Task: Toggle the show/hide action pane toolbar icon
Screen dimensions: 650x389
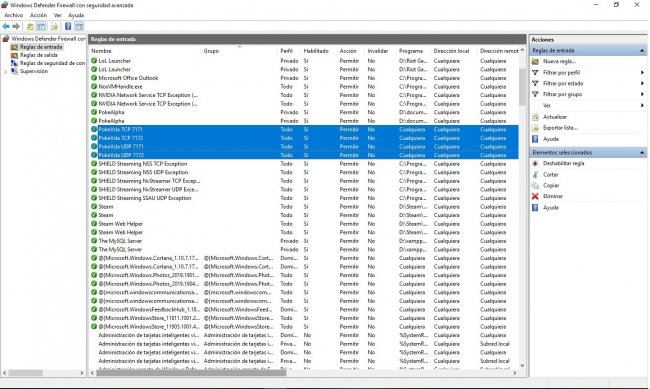Action: coord(79,27)
